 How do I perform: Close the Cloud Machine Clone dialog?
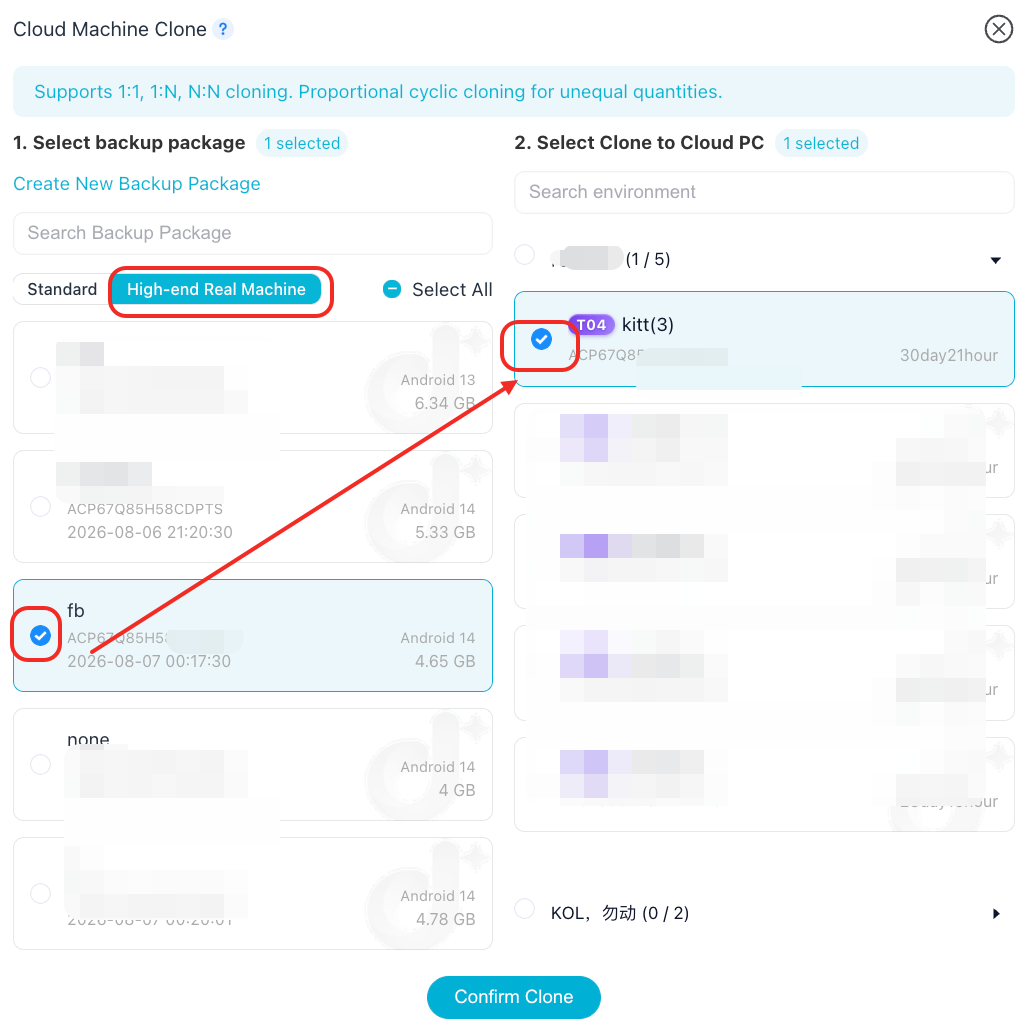click(998, 29)
